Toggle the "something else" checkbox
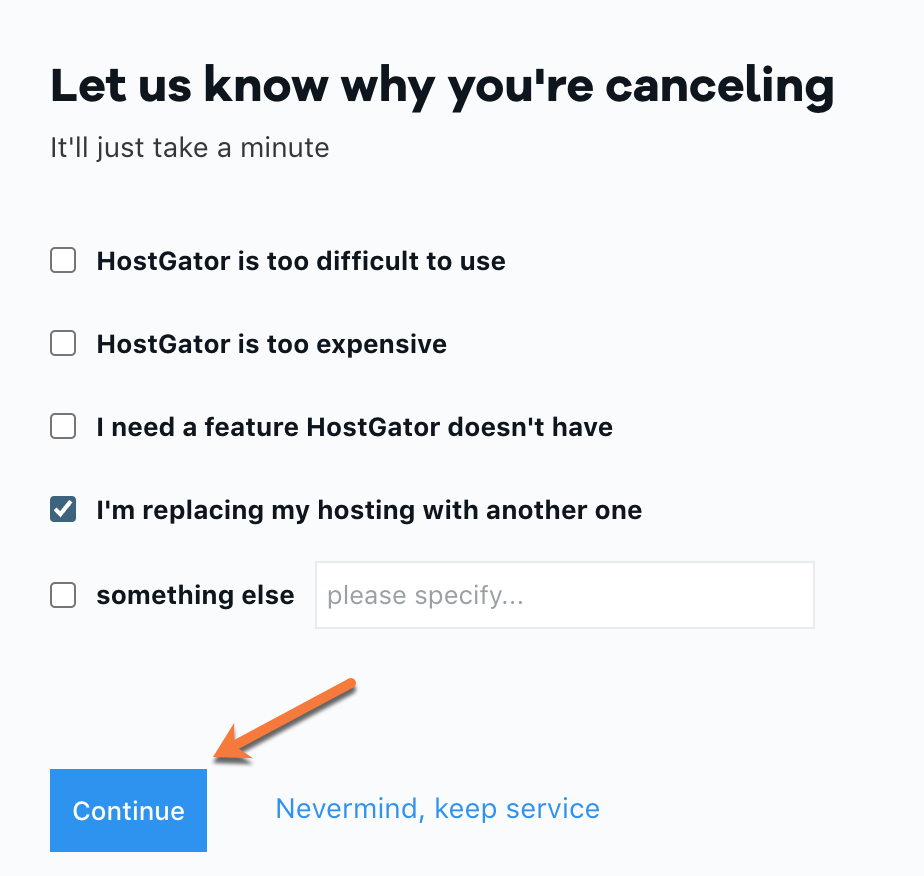The height and width of the screenshot is (876, 924). (x=63, y=596)
